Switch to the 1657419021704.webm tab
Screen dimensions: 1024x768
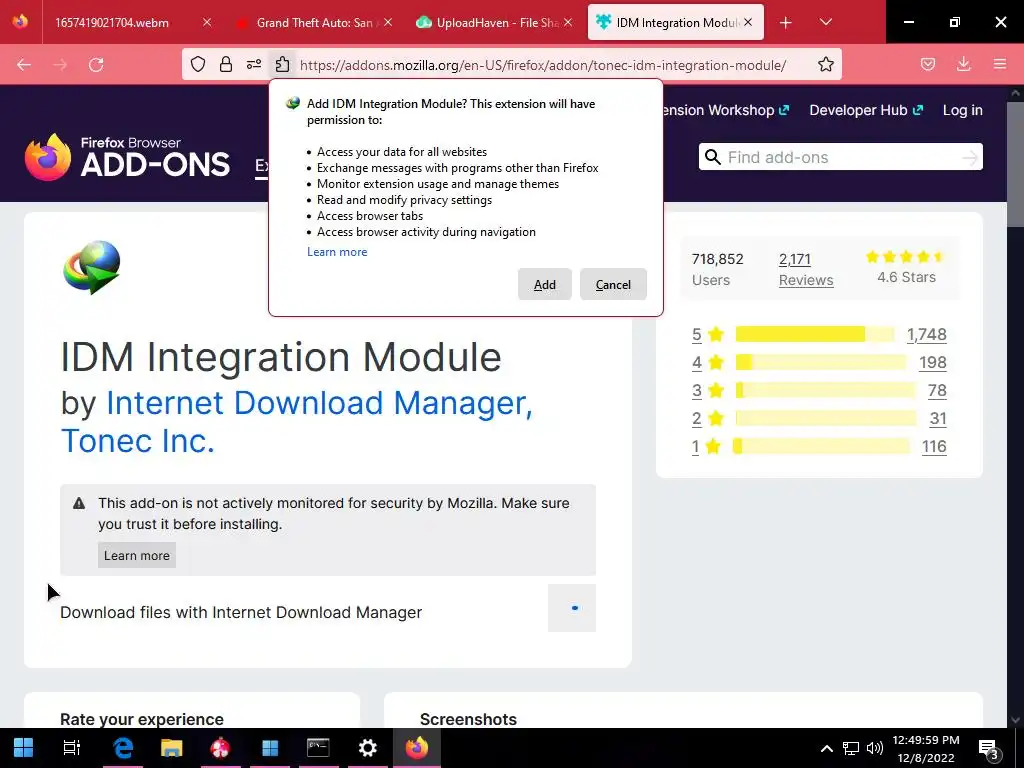tap(112, 23)
